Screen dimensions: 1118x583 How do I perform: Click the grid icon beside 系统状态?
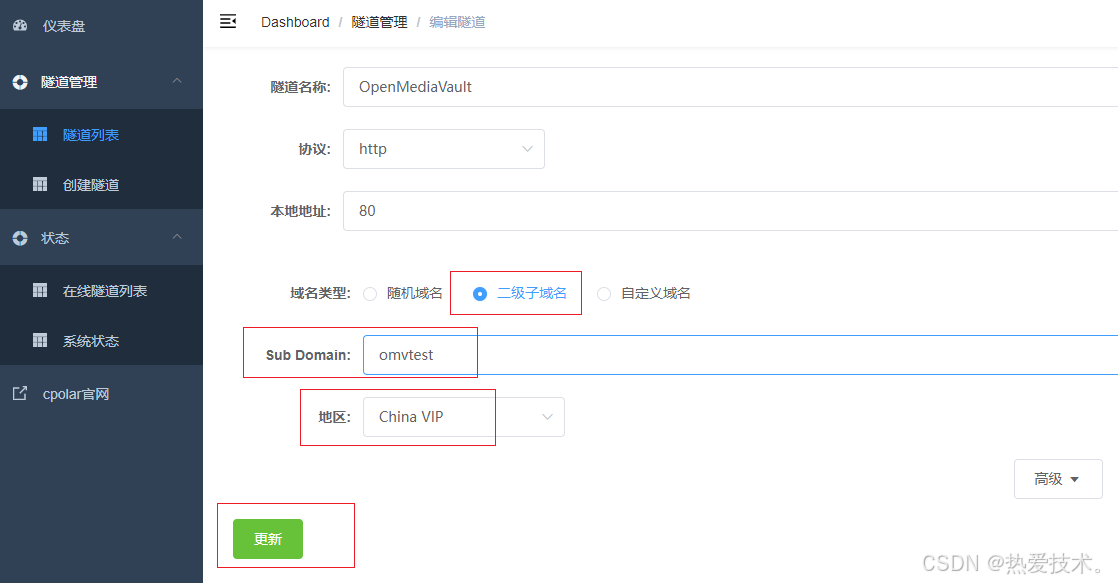pos(40,340)
